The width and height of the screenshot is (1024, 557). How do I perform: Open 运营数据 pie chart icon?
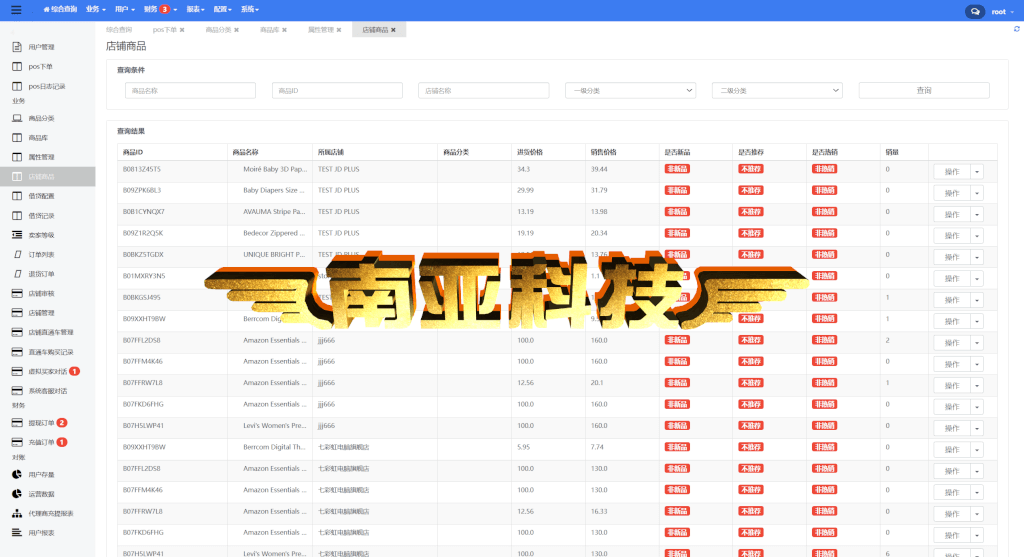[17, 494]
